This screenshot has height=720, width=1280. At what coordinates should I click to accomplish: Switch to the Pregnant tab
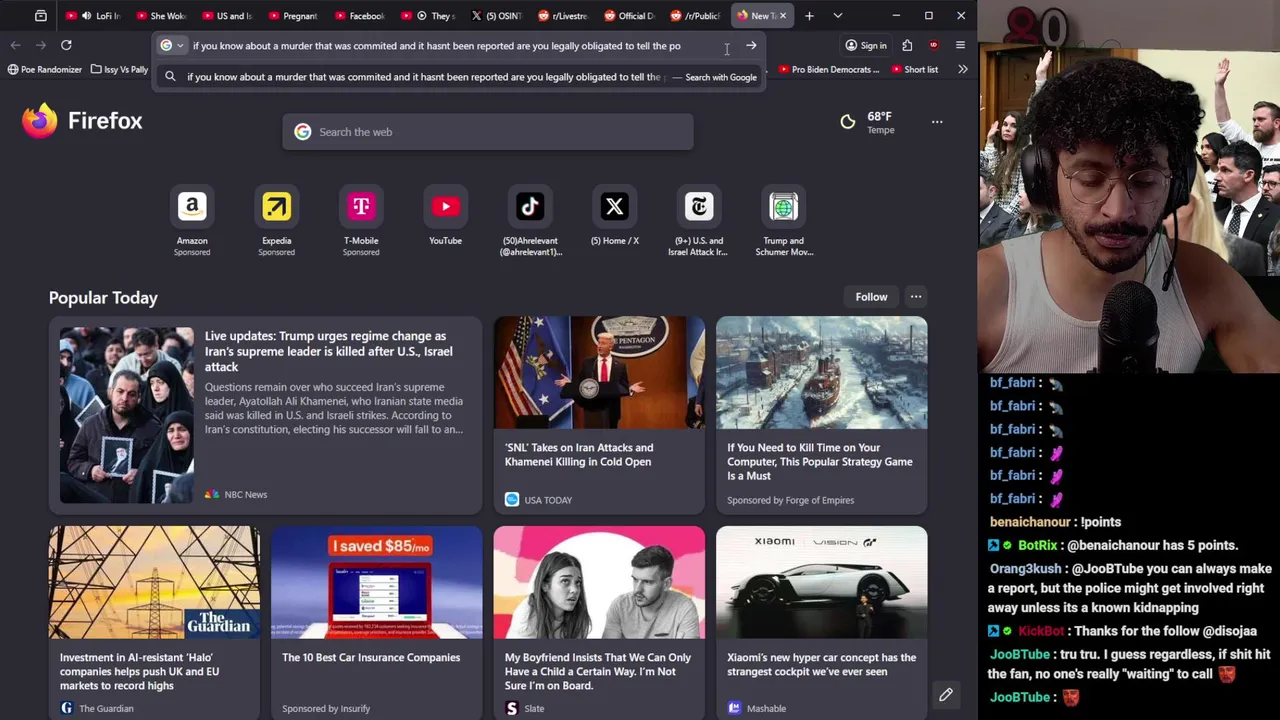pos(293,16)
